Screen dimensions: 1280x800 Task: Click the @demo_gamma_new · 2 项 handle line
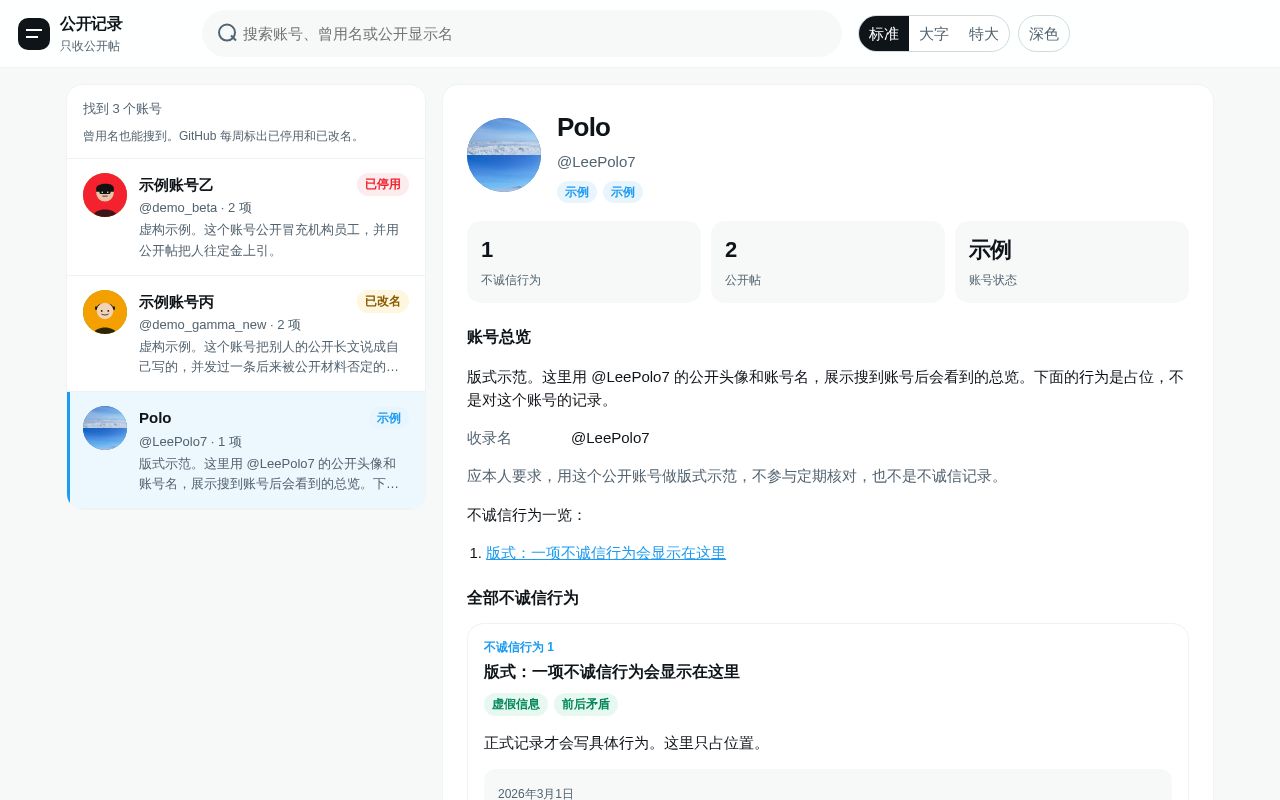[220, 325]
